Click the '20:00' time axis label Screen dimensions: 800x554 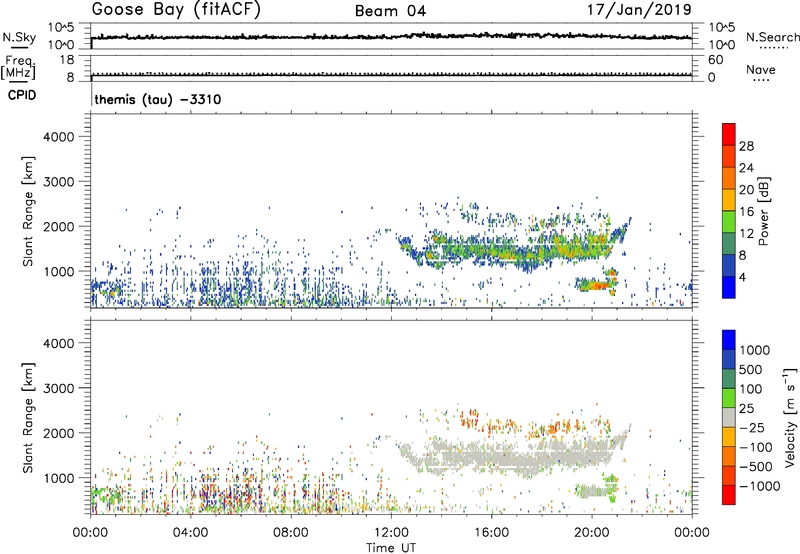592,533
